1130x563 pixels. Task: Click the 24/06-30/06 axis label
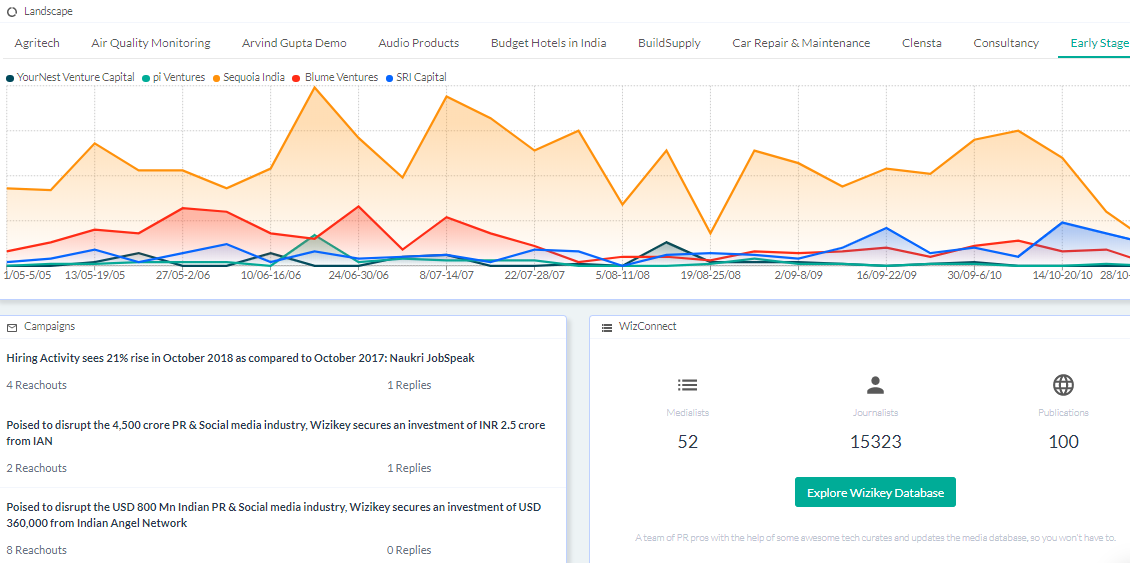point(359,275)
